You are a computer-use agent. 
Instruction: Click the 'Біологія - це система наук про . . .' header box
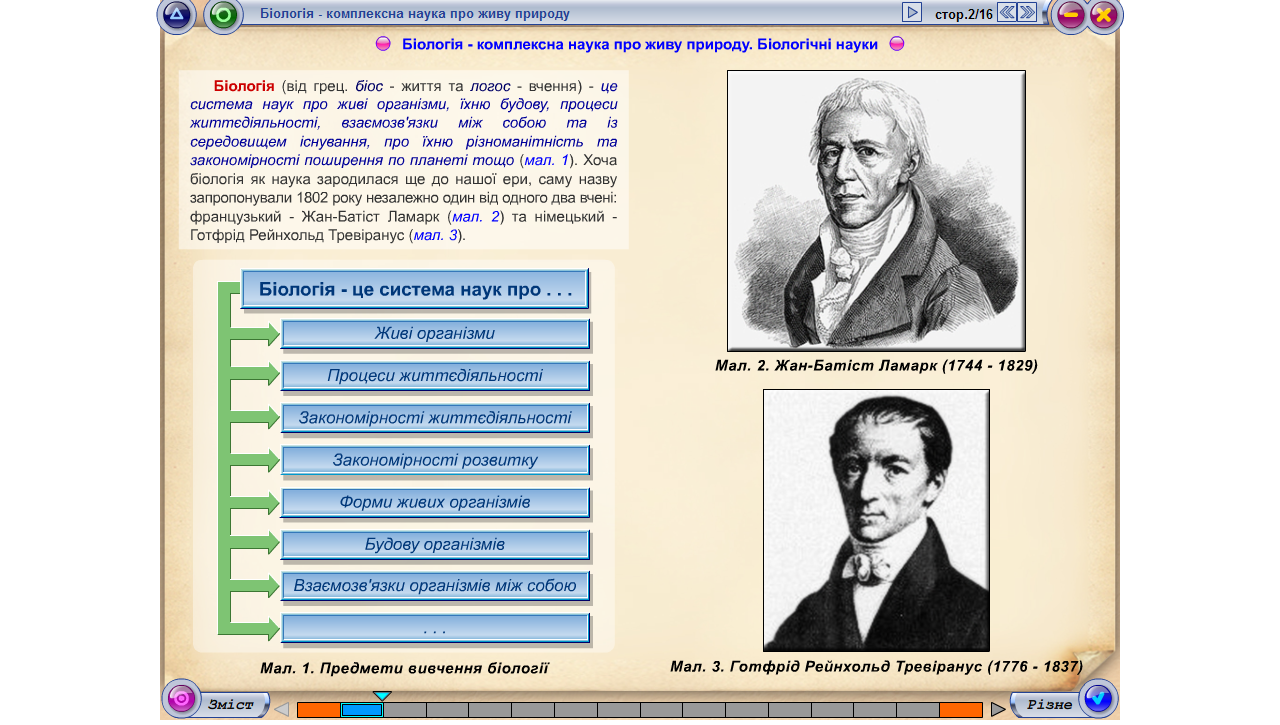415,289
